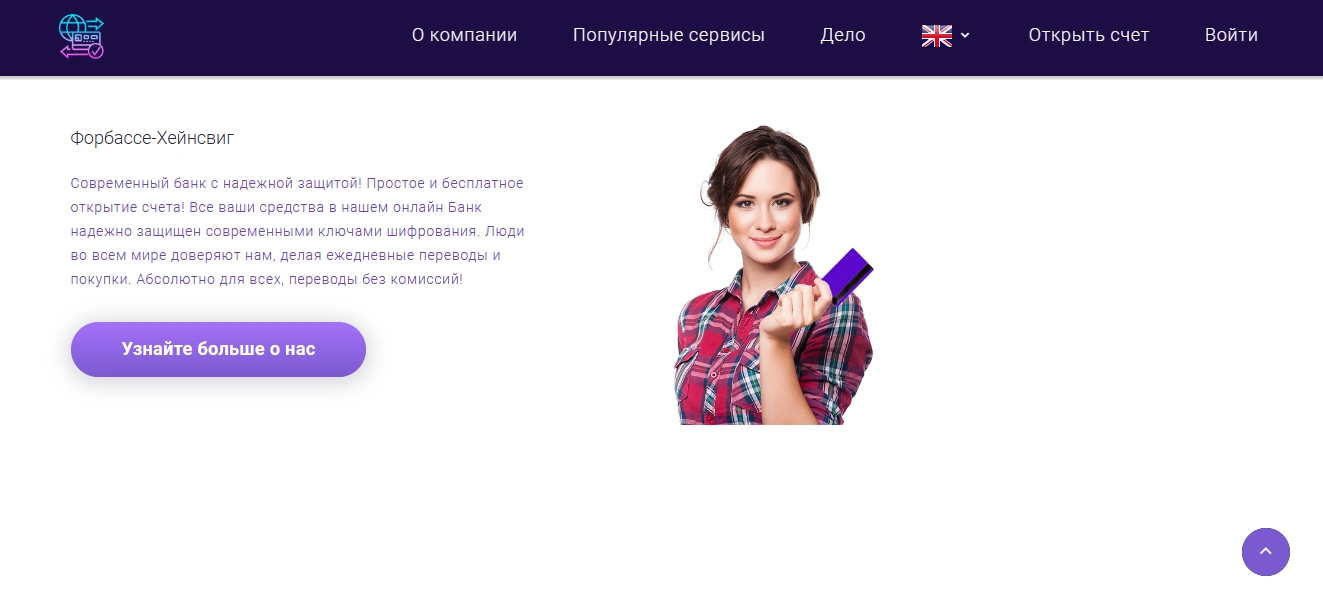Image resolution: width=1323 pixels, height=613 pixels.
Task: Click the UK flag language icon
Action: tap(936, 36)
